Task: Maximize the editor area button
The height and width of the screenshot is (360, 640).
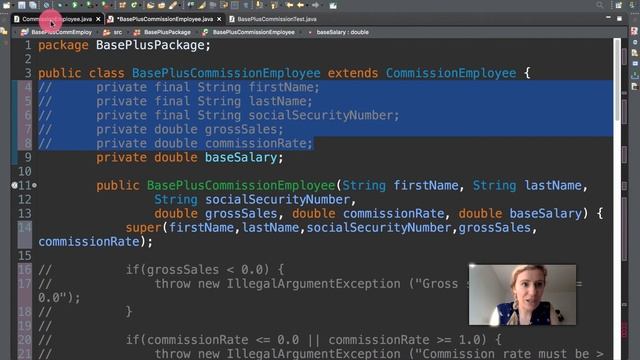Action: (619, 18)
